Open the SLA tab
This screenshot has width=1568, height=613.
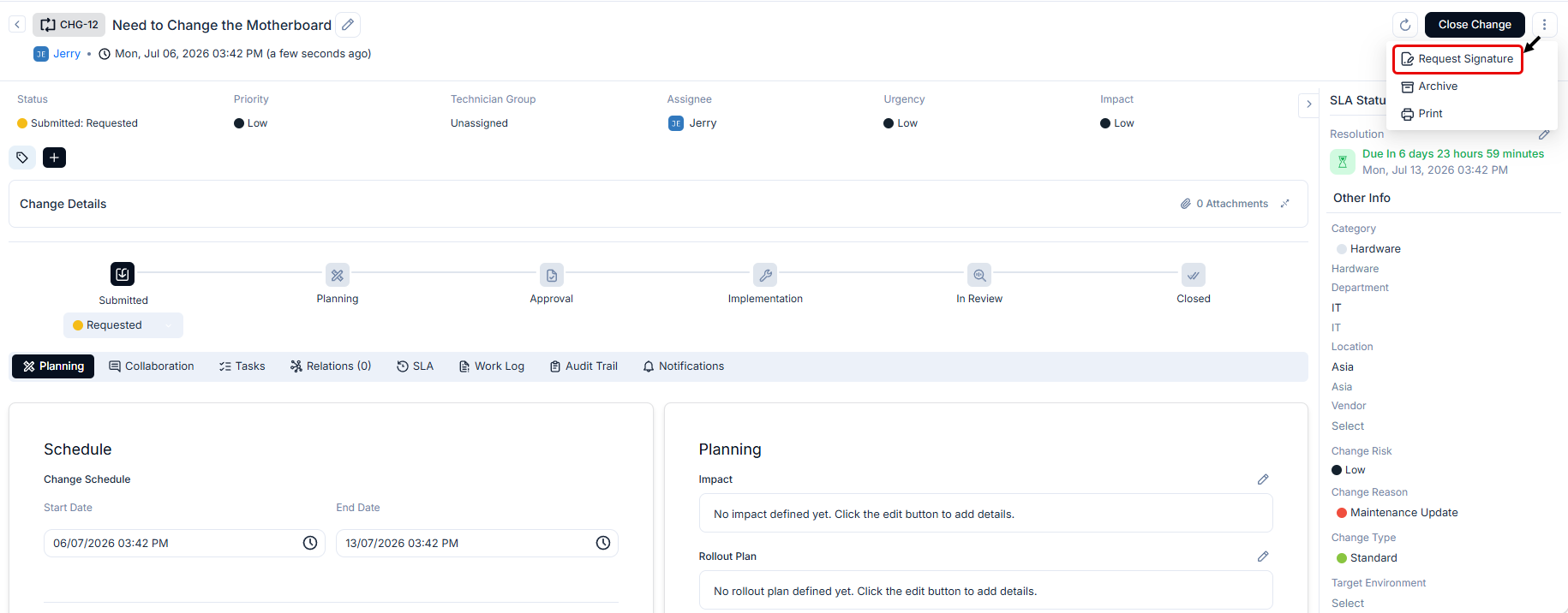pyautogui.click(x=416, y=366)
